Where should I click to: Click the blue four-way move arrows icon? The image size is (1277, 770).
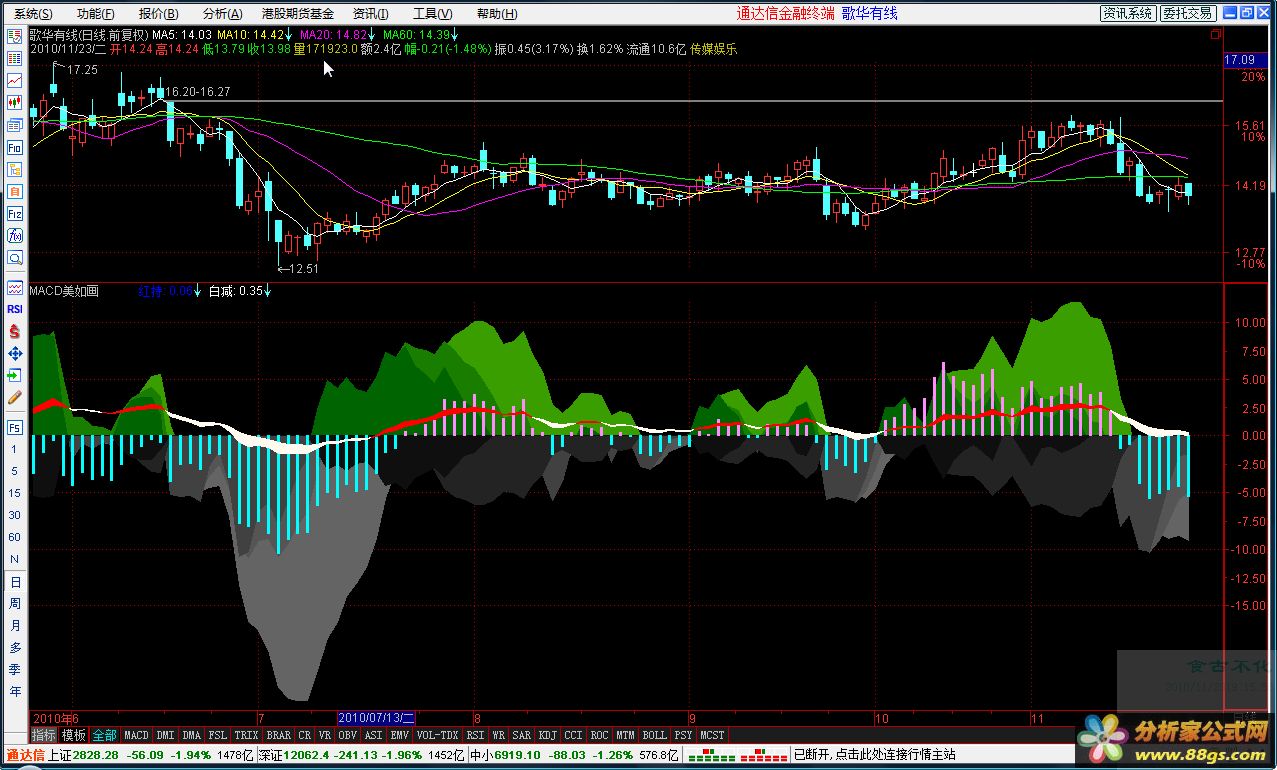[15, 354]
